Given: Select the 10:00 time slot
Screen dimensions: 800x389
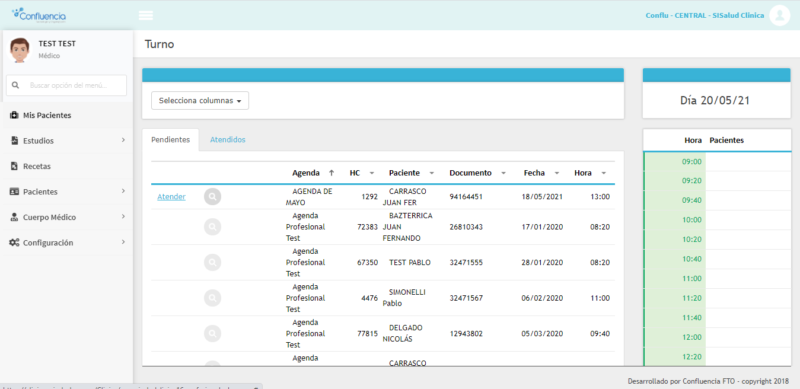Looking at the screenshot, I should pos(691,220).
